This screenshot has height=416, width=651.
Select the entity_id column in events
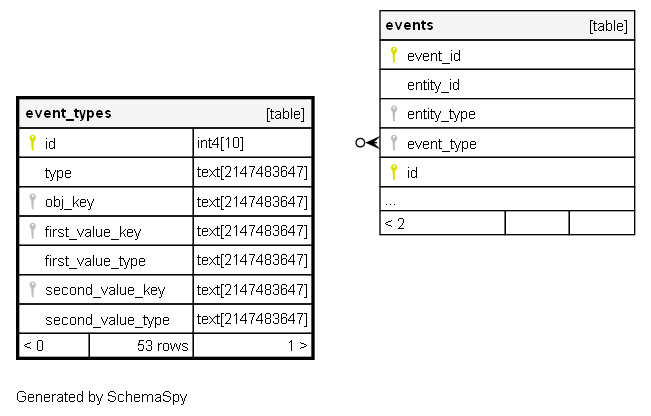pyautogui.click(x=433, y=85)
